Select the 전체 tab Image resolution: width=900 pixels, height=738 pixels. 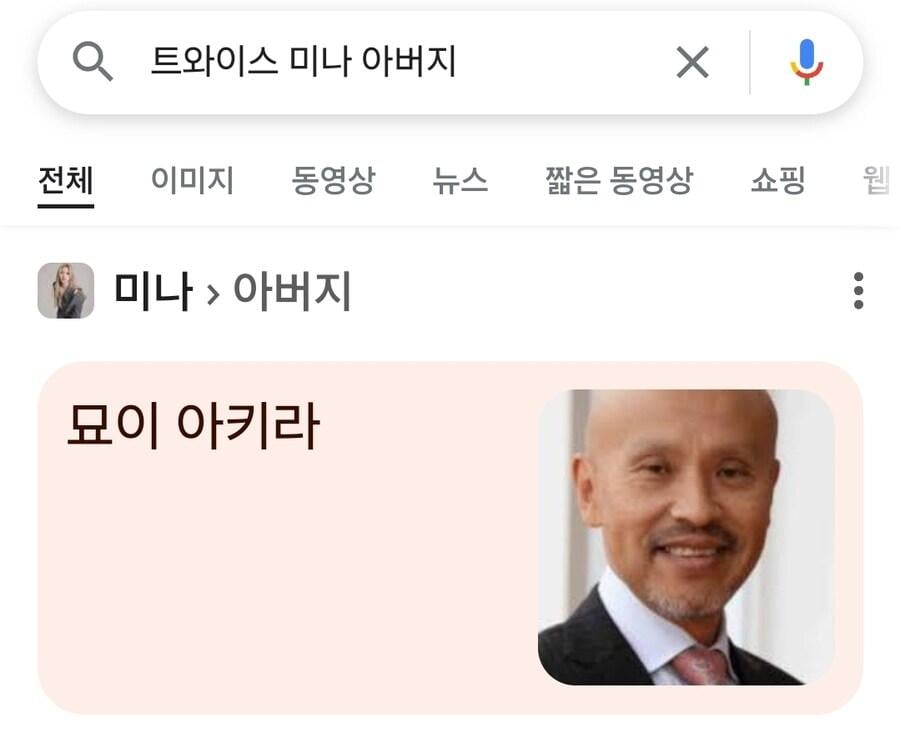point(65,181)
